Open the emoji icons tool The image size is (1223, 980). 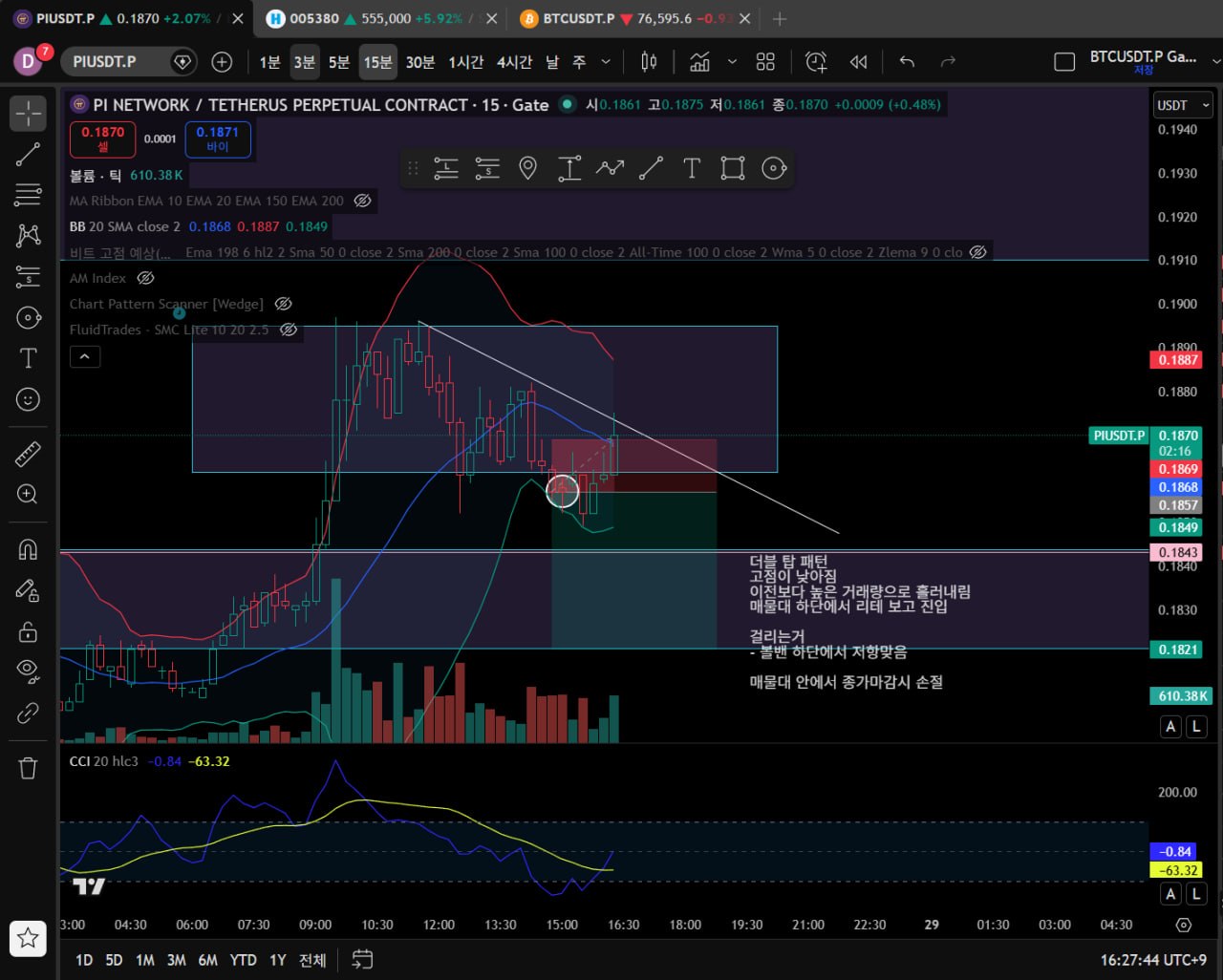point(28,399)
